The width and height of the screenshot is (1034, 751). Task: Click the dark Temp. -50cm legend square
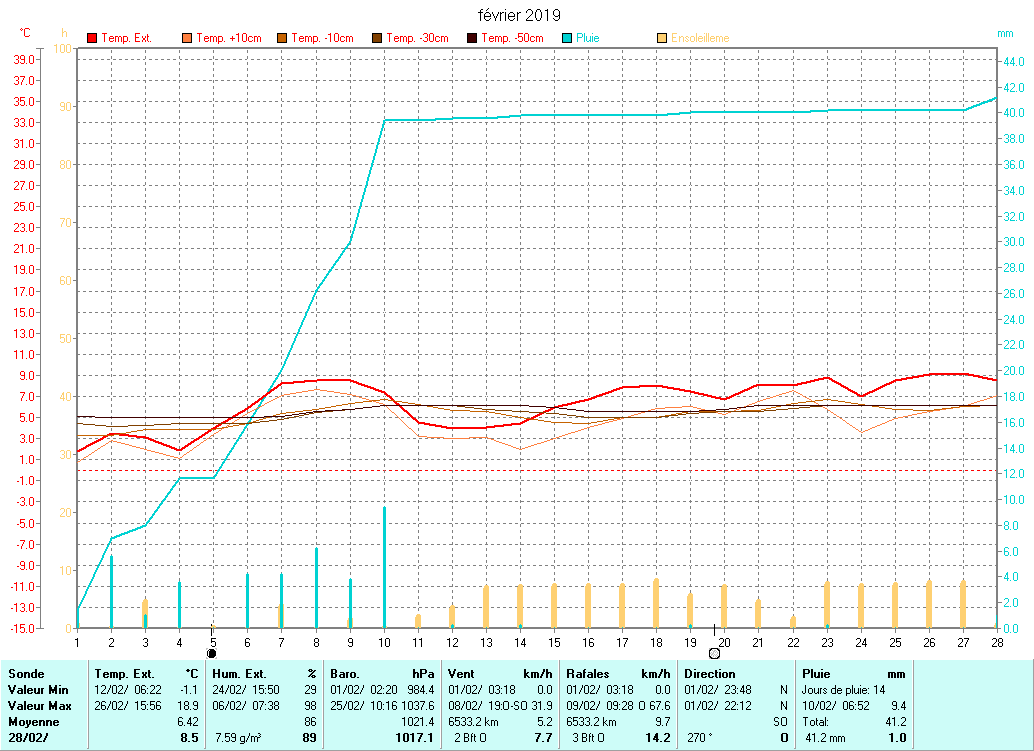coord(472,39)
